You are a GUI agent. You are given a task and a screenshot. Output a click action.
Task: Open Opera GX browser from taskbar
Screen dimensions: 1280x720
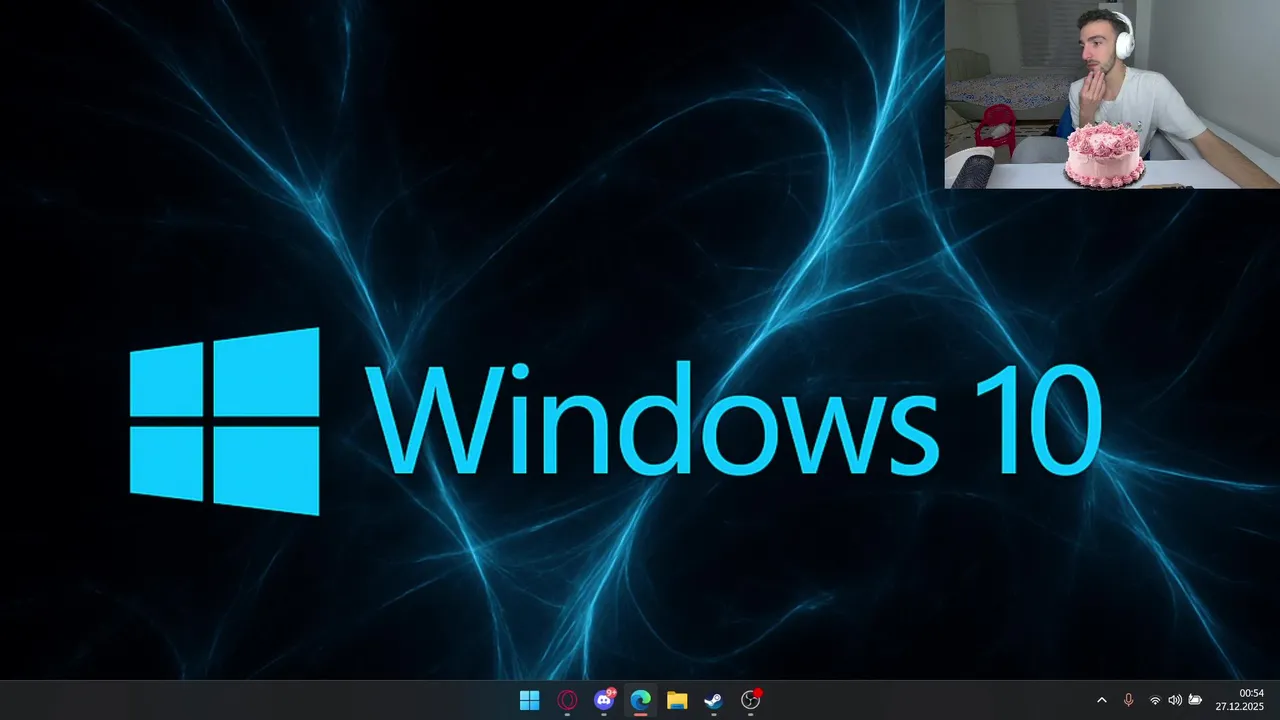tap(567, 700)
